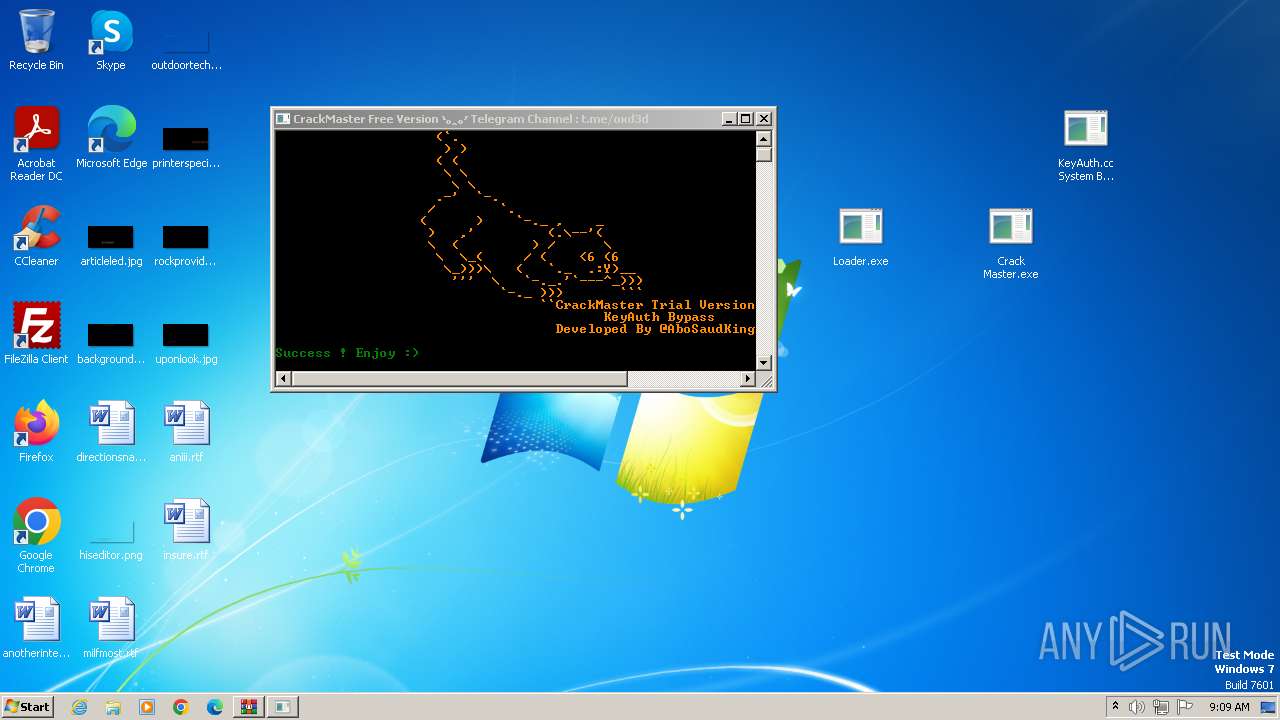Open the volume speaker tray icon

1137,707
